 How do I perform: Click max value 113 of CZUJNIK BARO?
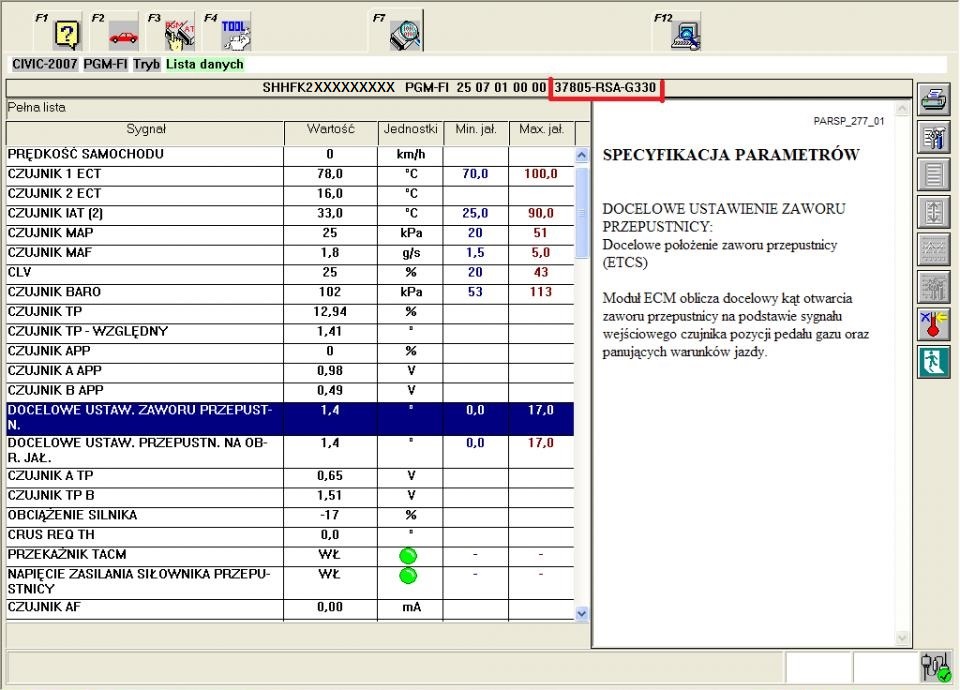coord(541,291)
